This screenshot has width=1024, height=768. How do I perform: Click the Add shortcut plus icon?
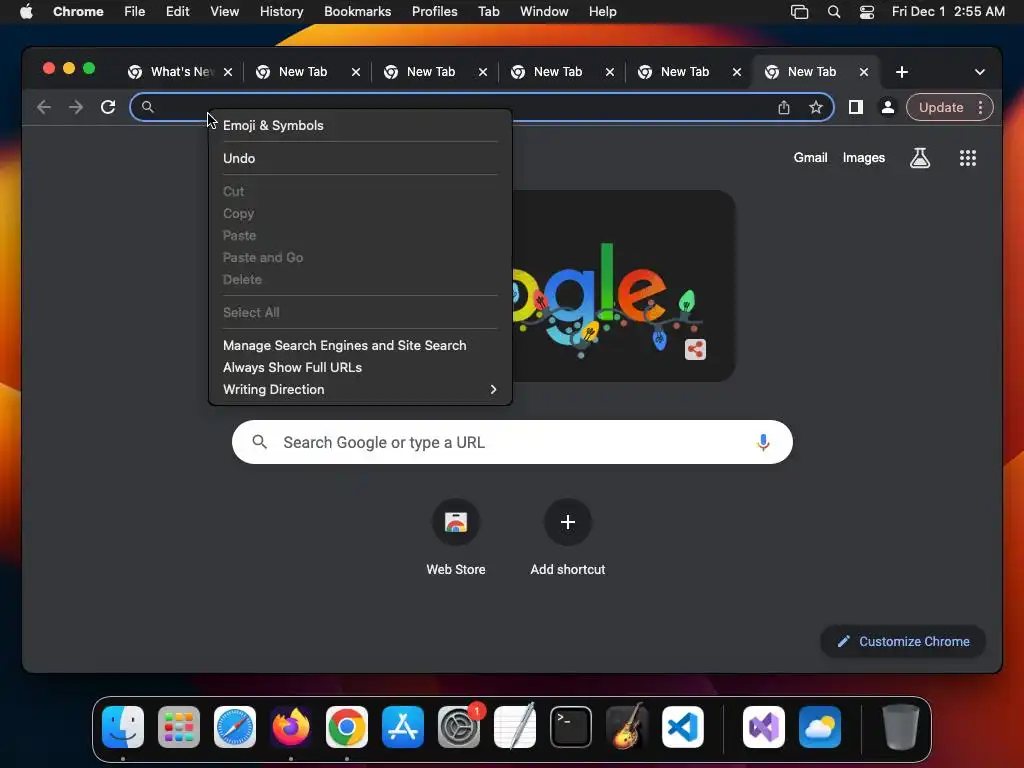click(568, 522)
